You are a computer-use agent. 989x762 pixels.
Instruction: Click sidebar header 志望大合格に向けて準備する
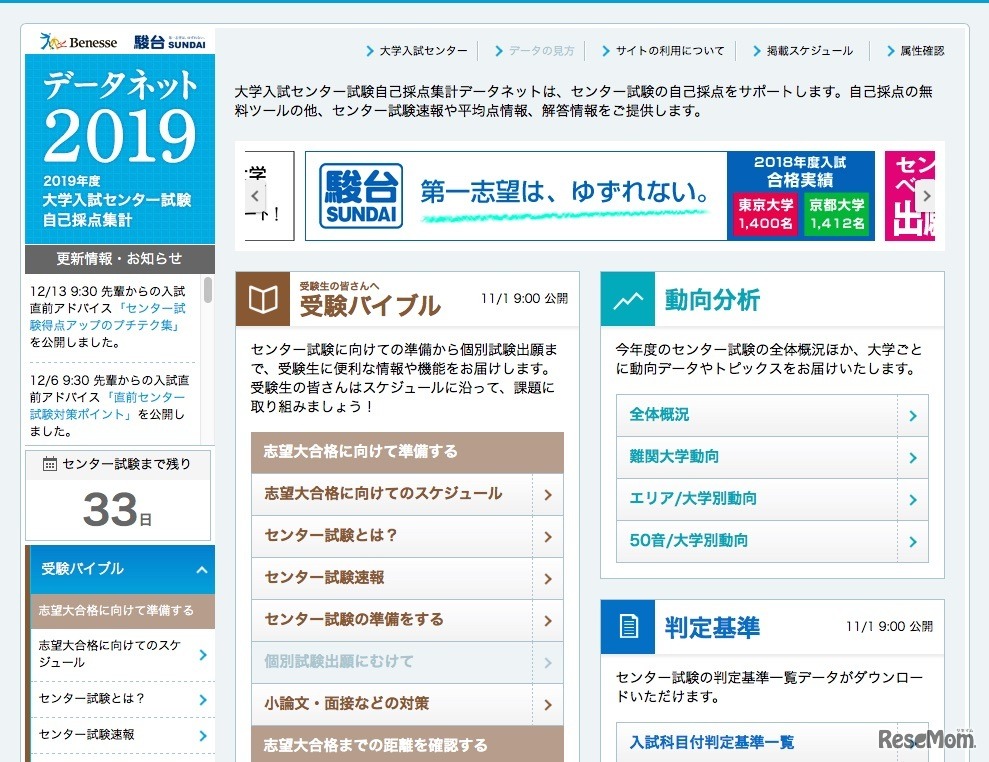click(122, 611)
